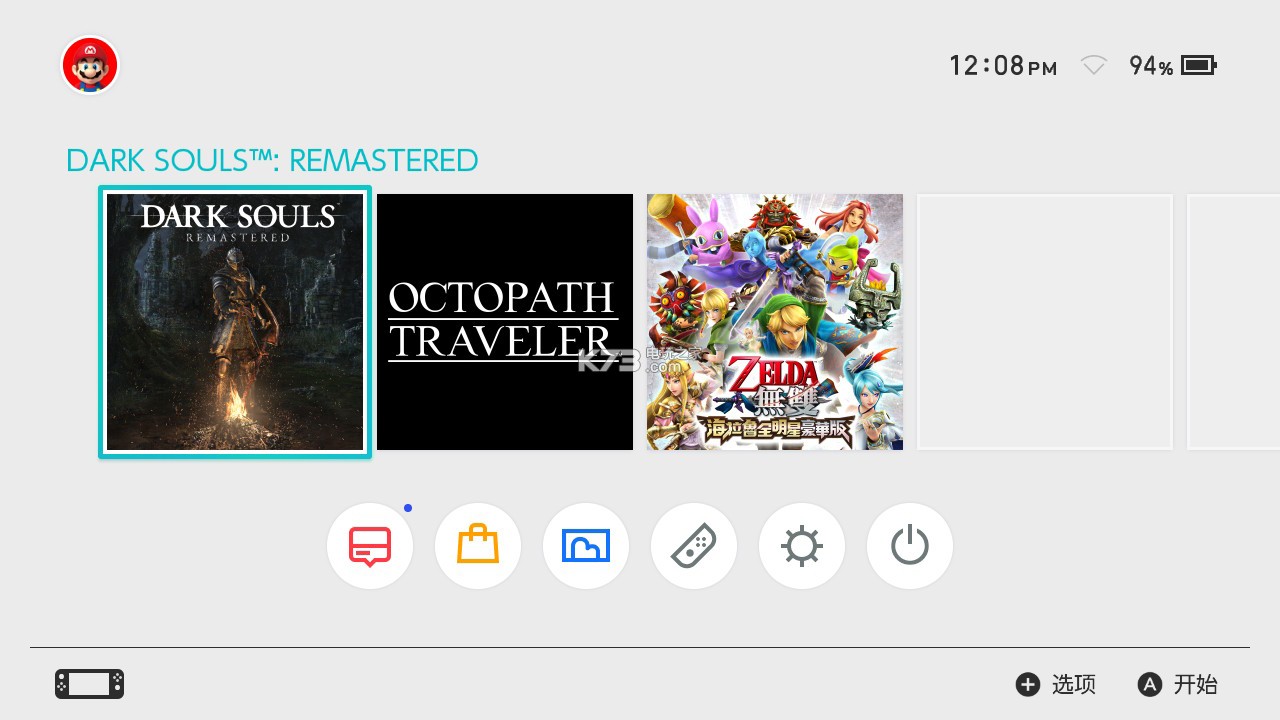The height and width of the screenshot is (720, 1280).
Task: Select the first empty game slot
Action: [1045, 322]
